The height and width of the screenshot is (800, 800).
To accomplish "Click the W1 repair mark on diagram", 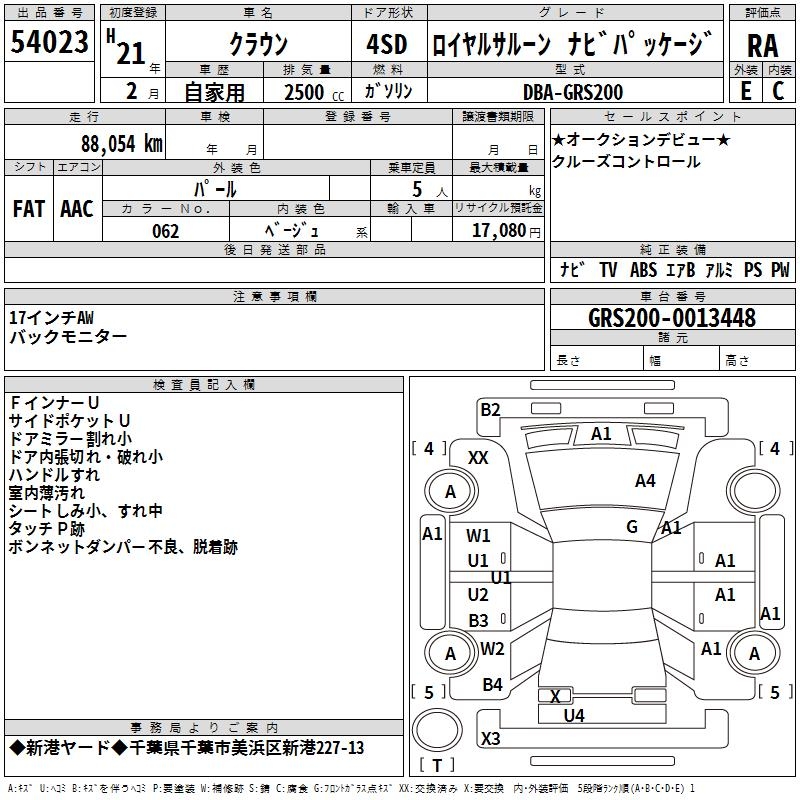I will coord(479,536).
